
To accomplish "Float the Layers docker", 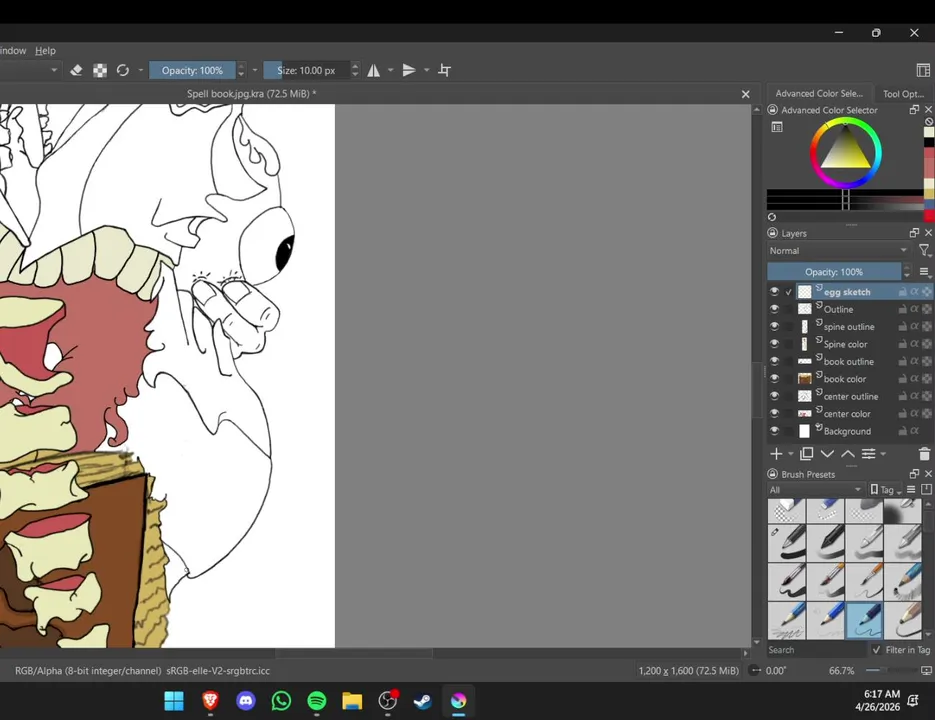I will [x=914, y=233].
